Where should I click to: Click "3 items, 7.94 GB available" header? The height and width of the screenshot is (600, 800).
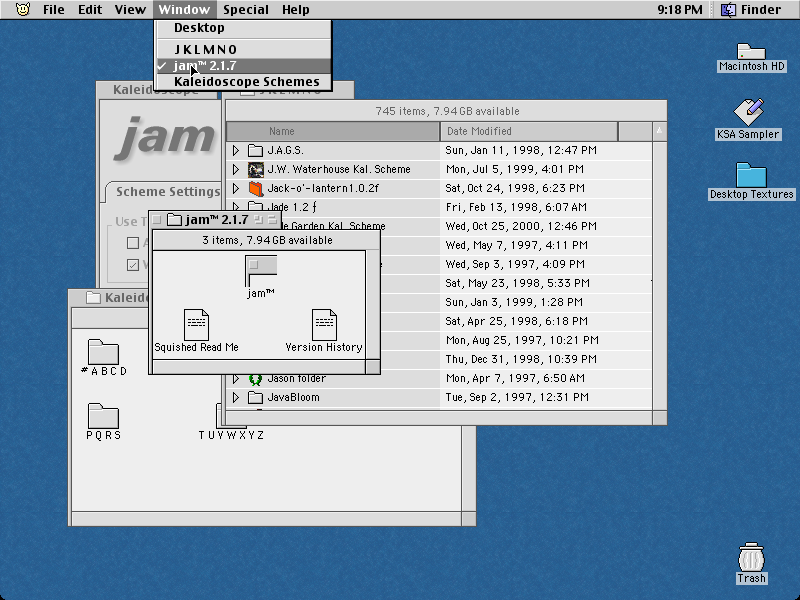point(267,240)
